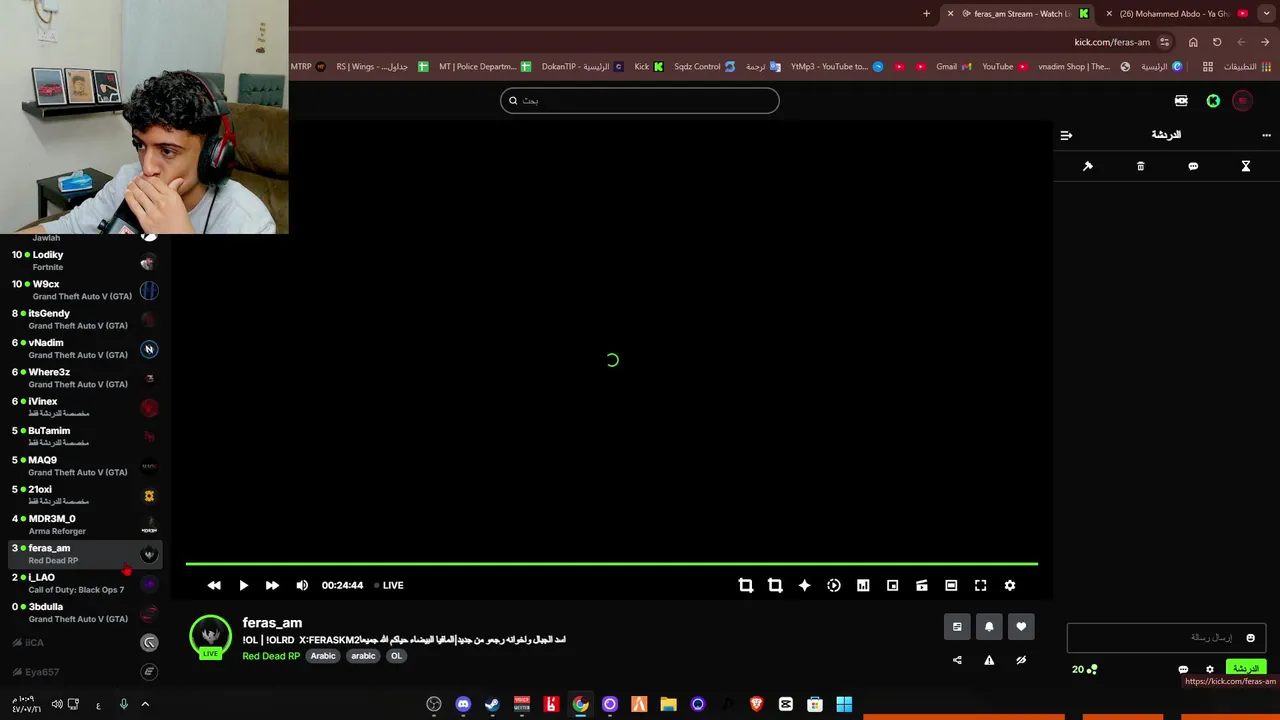Click the first crop icon in player controls
This screenshot has height=720, width=1280.
pyautogui.click(x=746, y=585)
